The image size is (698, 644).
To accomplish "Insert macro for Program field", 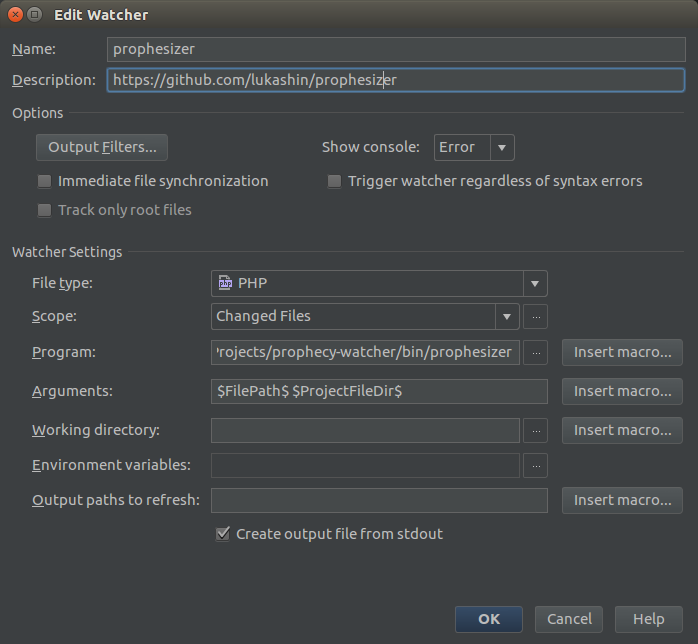I will pos(622,352).
